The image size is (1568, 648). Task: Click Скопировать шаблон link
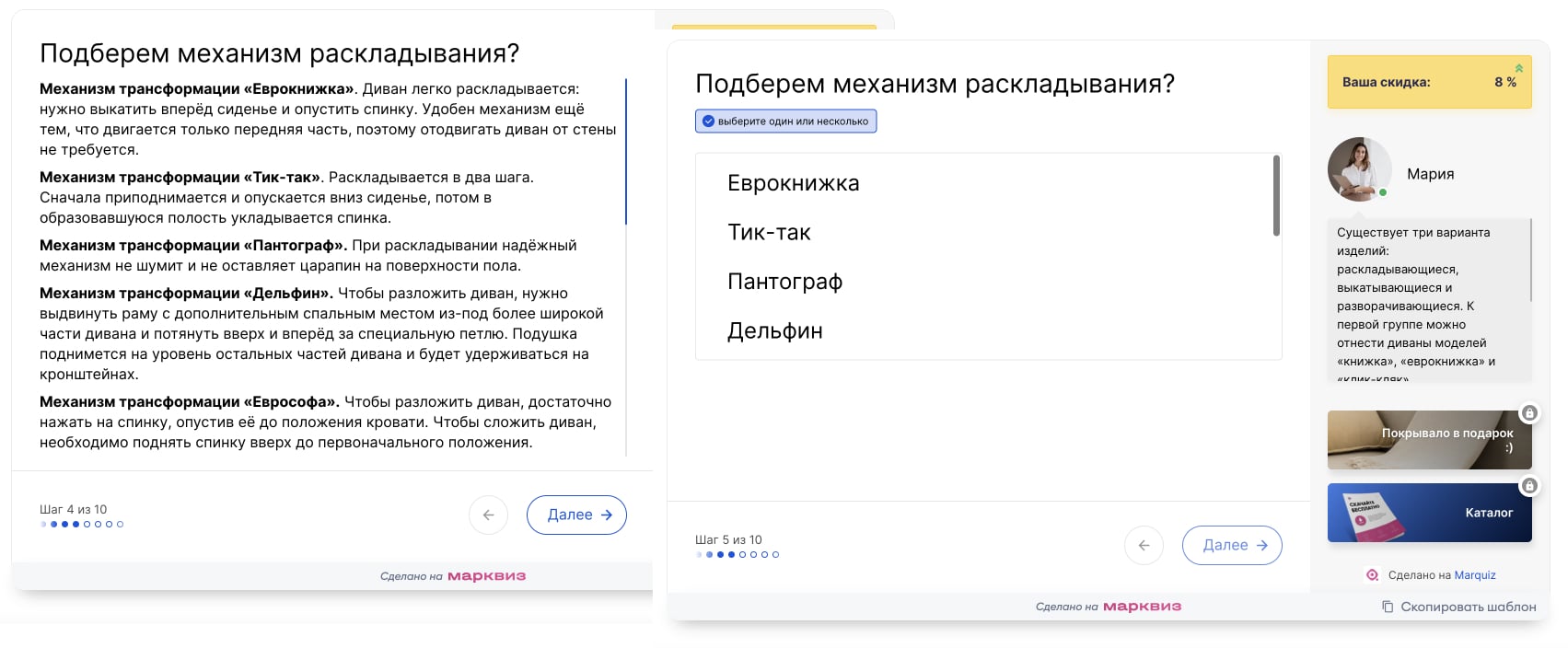pos(1468,607)
